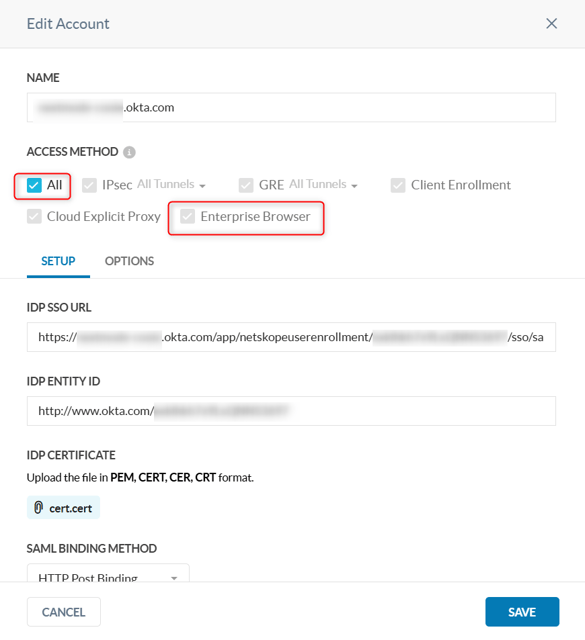Click the paperclip icon beside cert.cert
The image size is (585, 640).
38,507
